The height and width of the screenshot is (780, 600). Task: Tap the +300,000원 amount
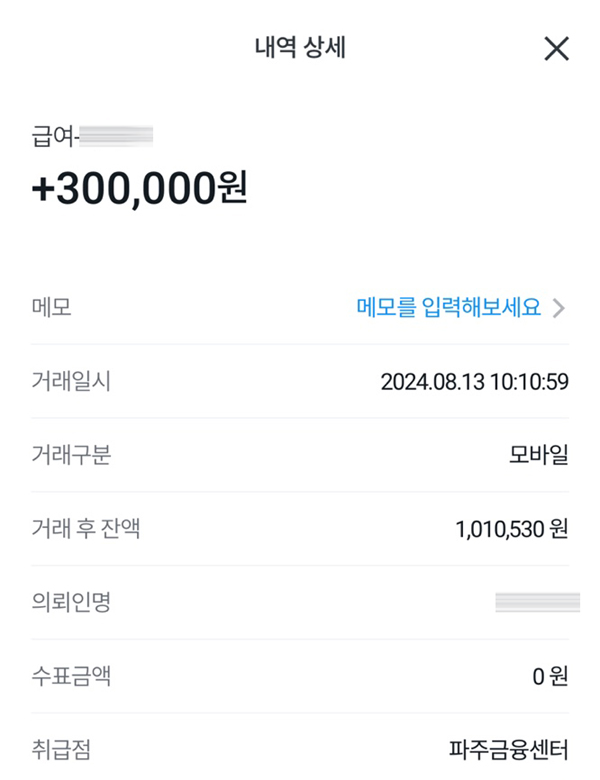click(x=139, y=188)
